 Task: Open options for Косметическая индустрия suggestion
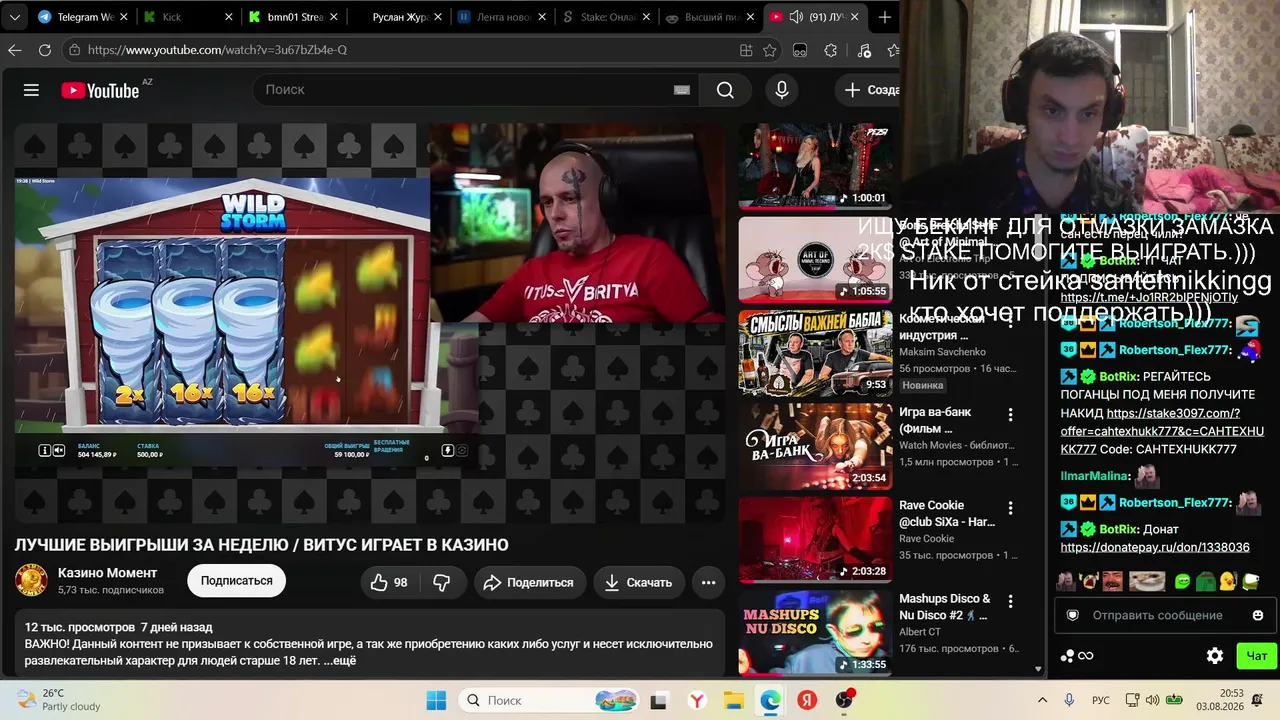pos(1010,322)
